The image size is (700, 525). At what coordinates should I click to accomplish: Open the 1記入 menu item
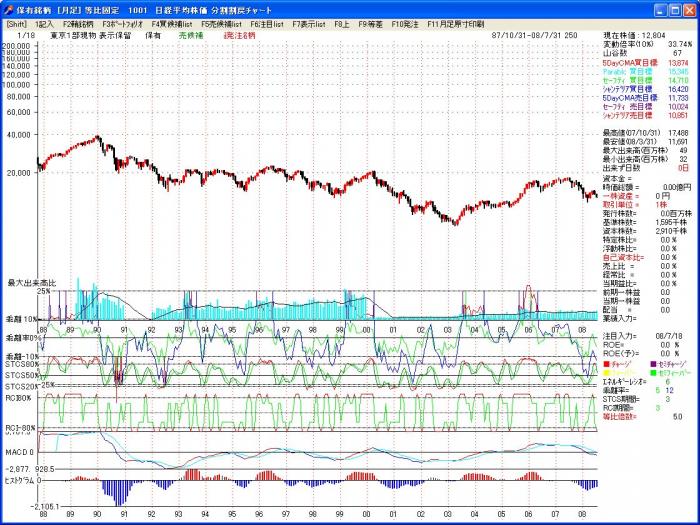coord(44,25)
